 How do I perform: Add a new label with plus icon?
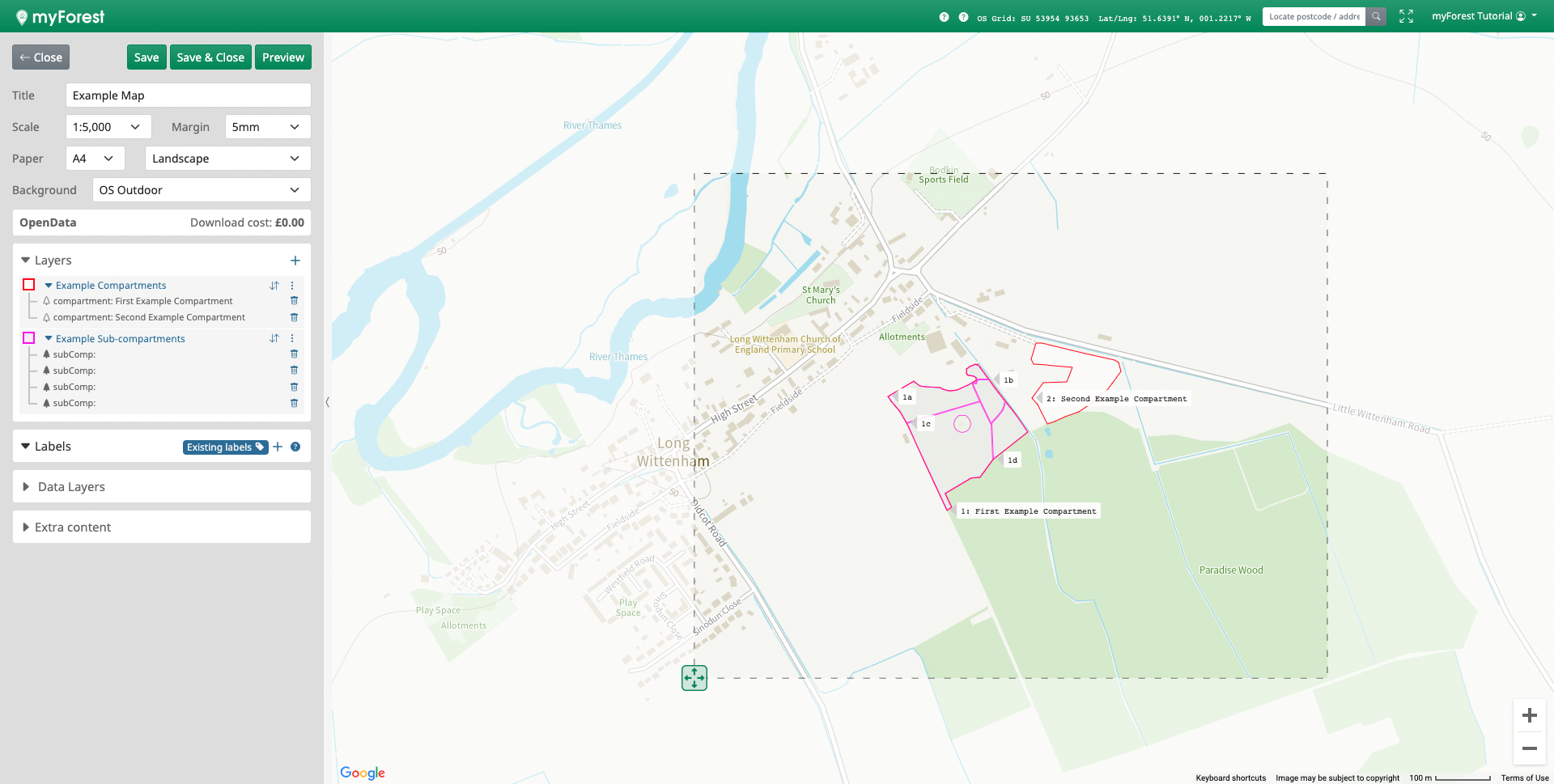pos(278,447)
